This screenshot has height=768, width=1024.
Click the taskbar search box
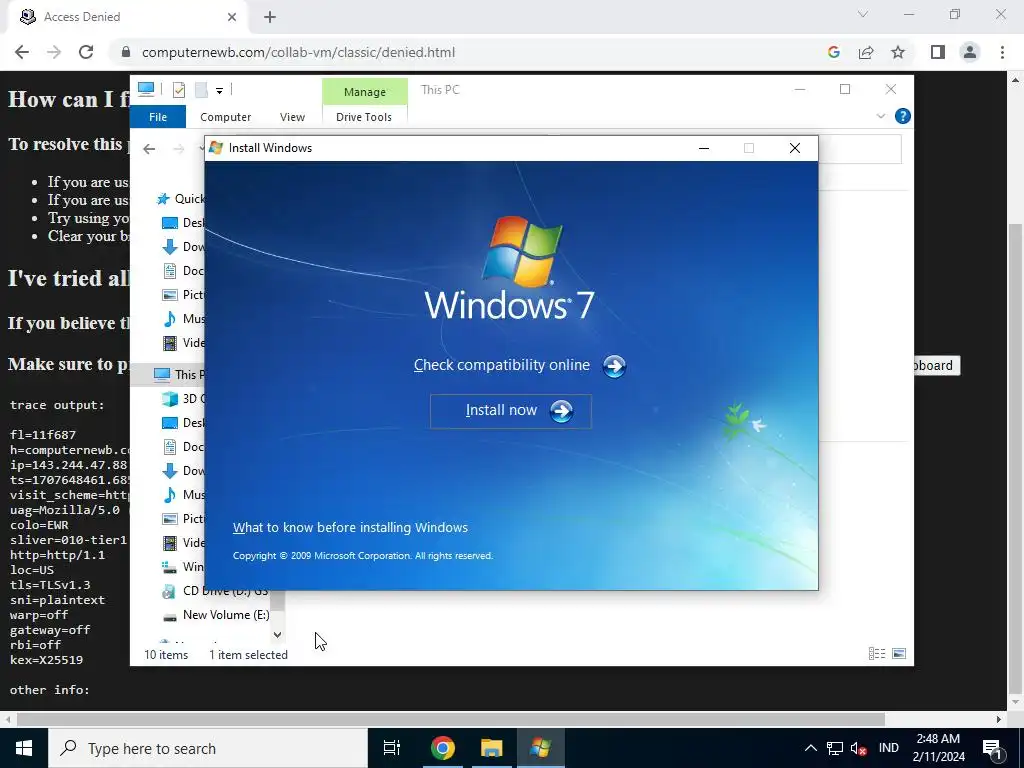point(208,748)
